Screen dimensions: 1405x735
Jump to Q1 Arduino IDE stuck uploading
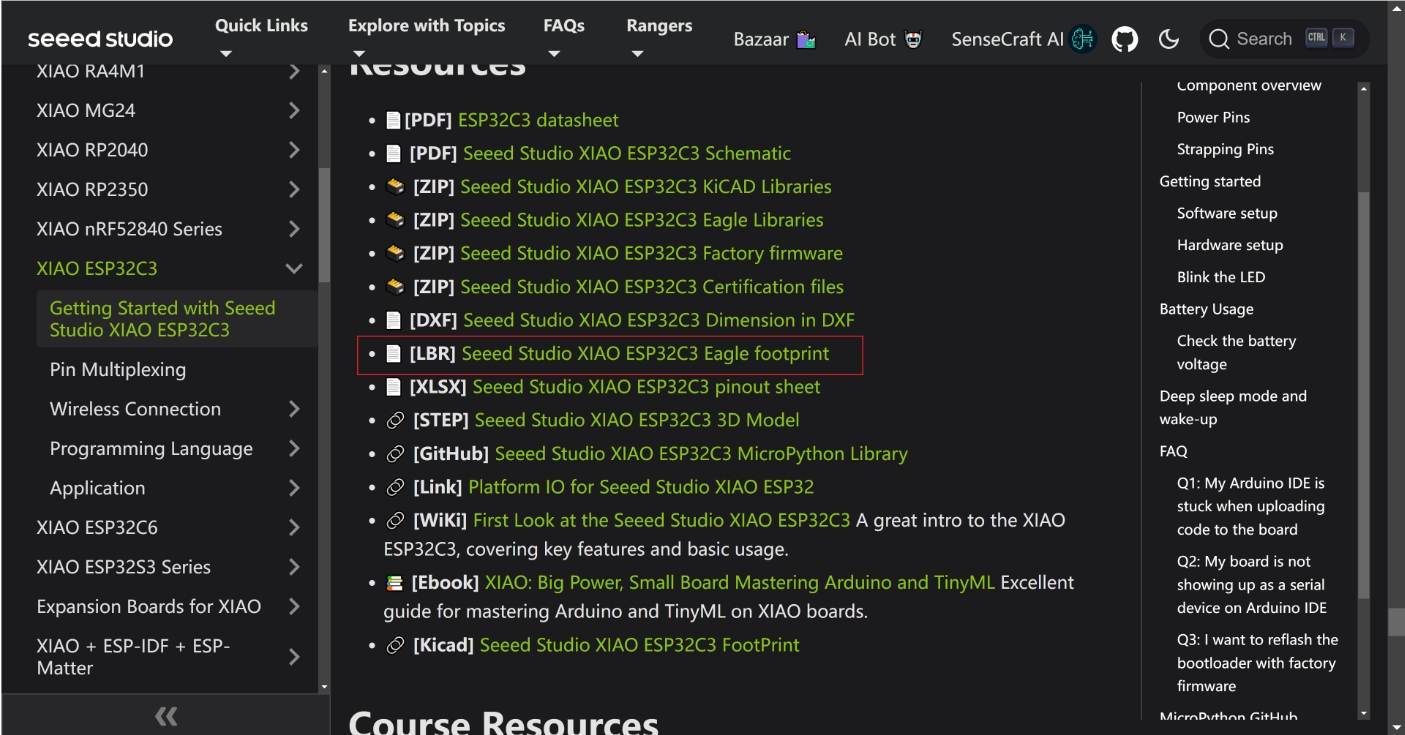pos(1251,506)
